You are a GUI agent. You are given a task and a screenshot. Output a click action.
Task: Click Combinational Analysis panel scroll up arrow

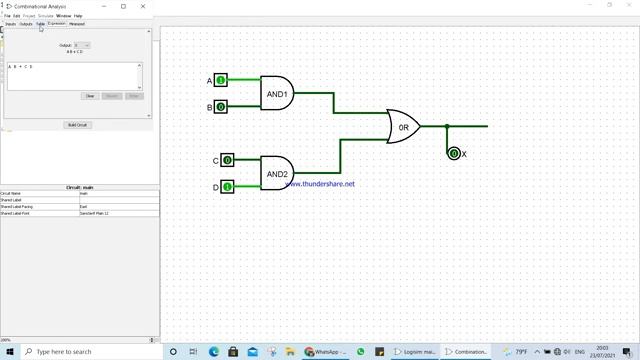[149, 31]
